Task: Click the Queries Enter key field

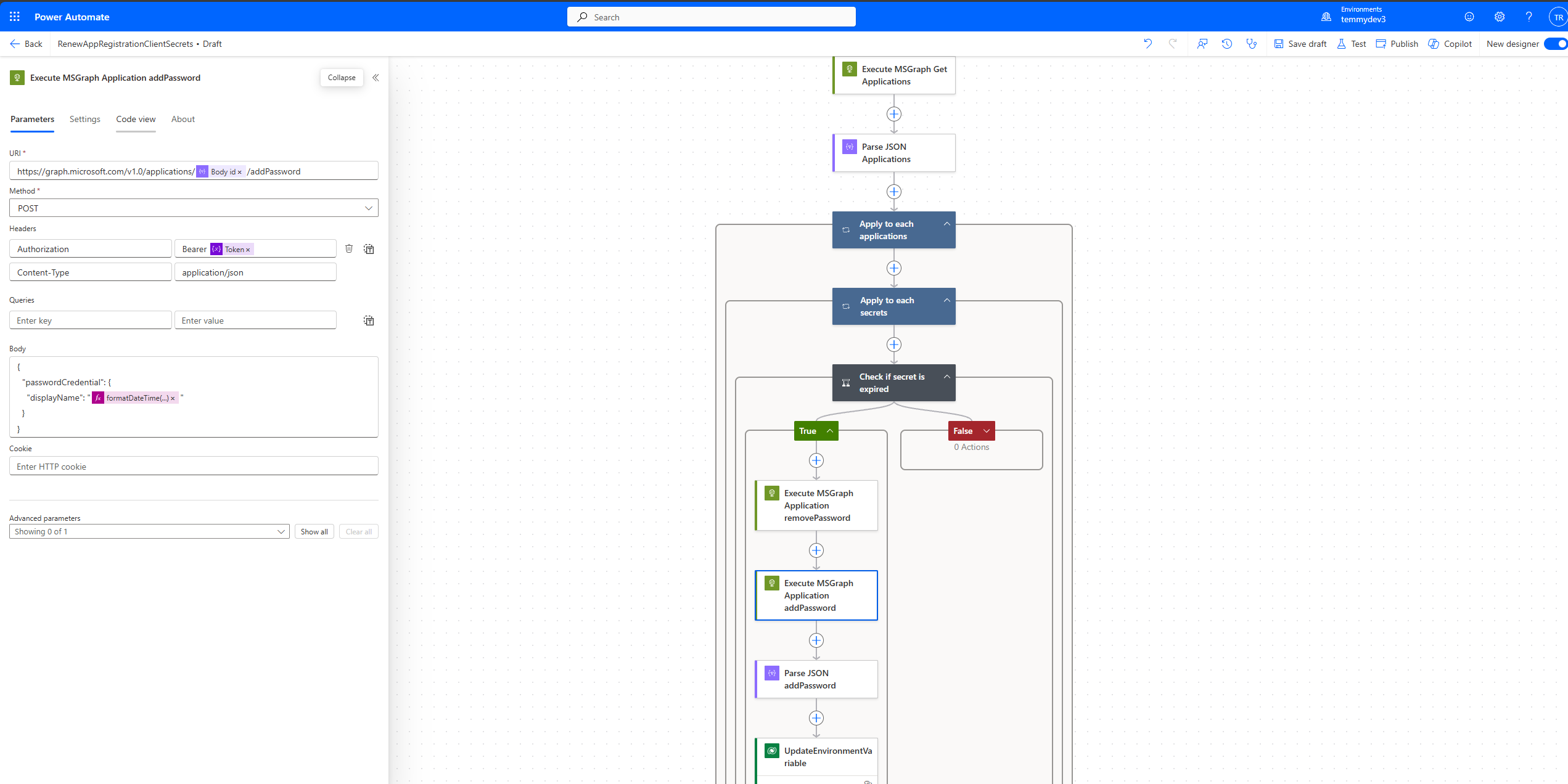Action: 90,321
